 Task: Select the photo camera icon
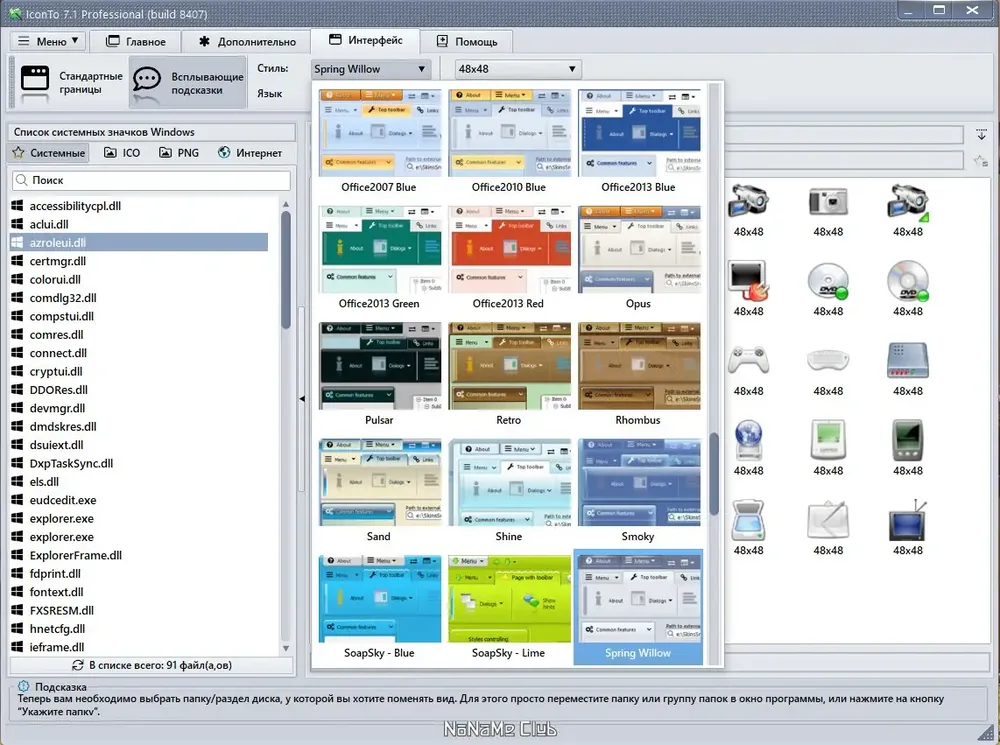click(828, 202)
